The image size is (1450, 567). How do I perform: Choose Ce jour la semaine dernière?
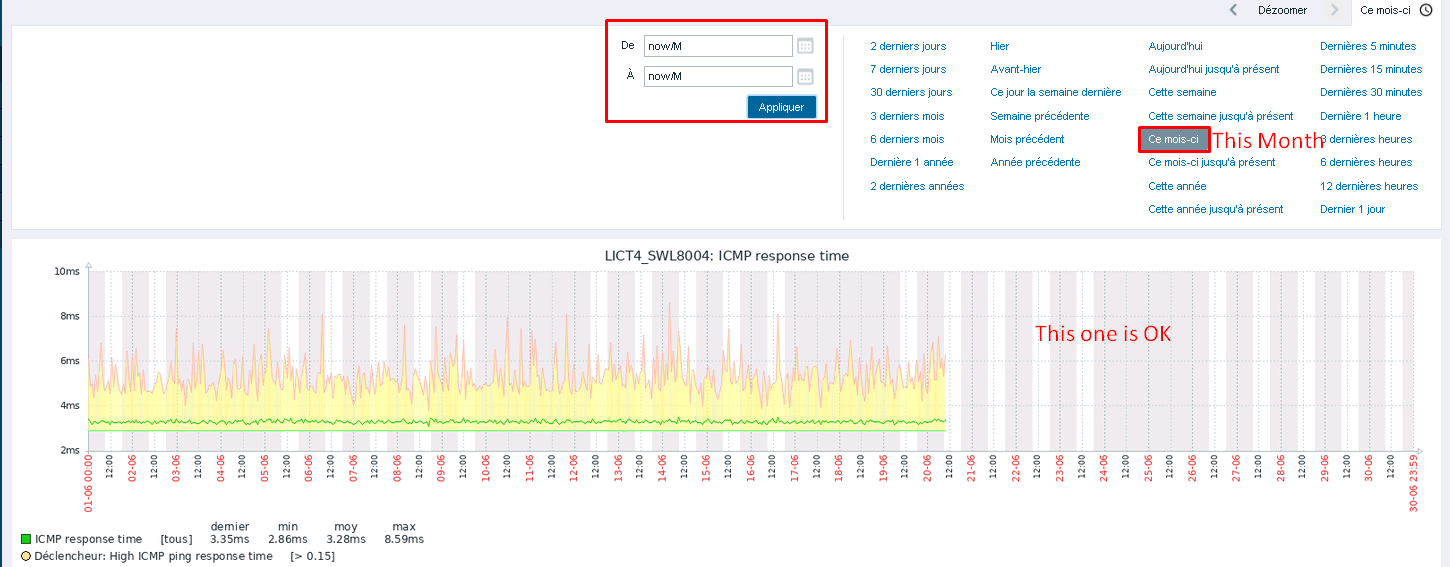pos(1056,92)
